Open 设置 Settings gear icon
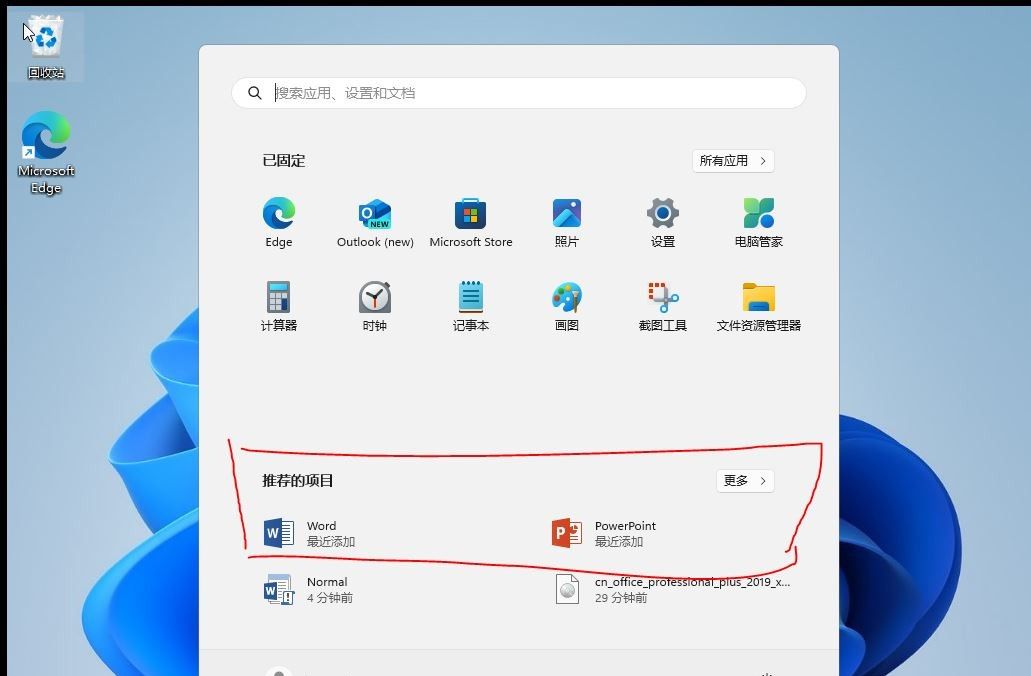 click(x=663, y=222)
